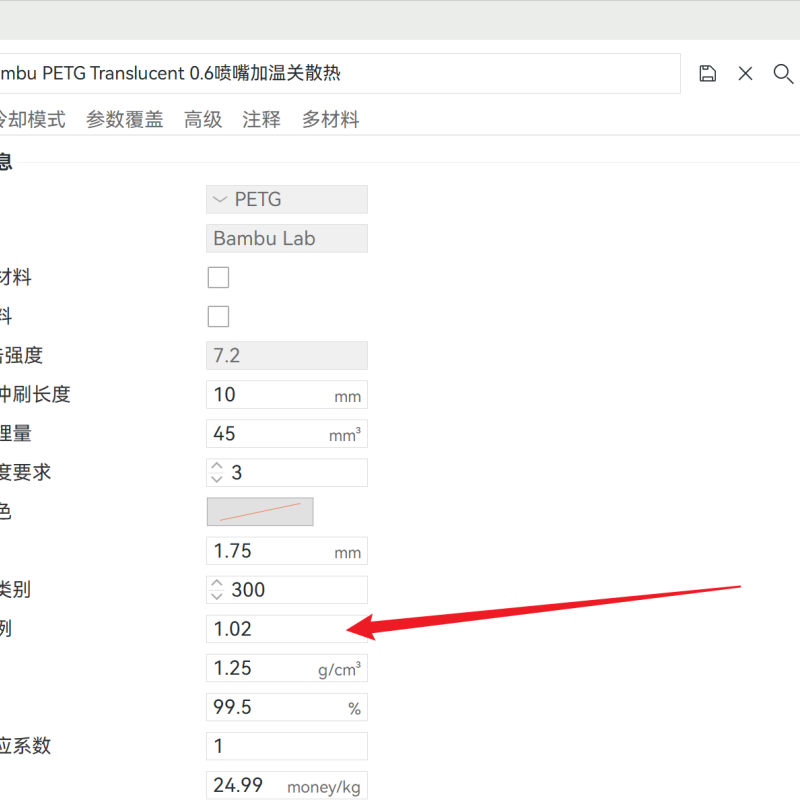Screen dimensions: 800x800
Task: Click the X icon beside the preset name
Action: tap(745, 73)
